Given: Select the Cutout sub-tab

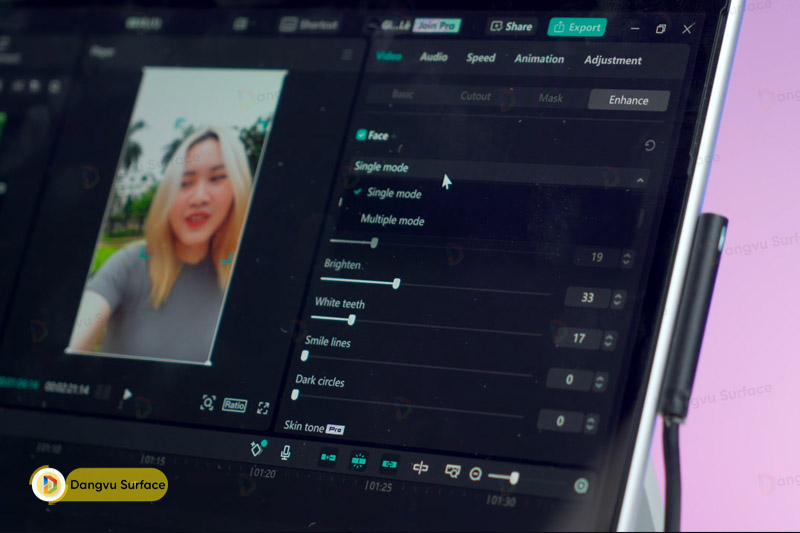Looking at the screenshot, I should pos(476,96).
